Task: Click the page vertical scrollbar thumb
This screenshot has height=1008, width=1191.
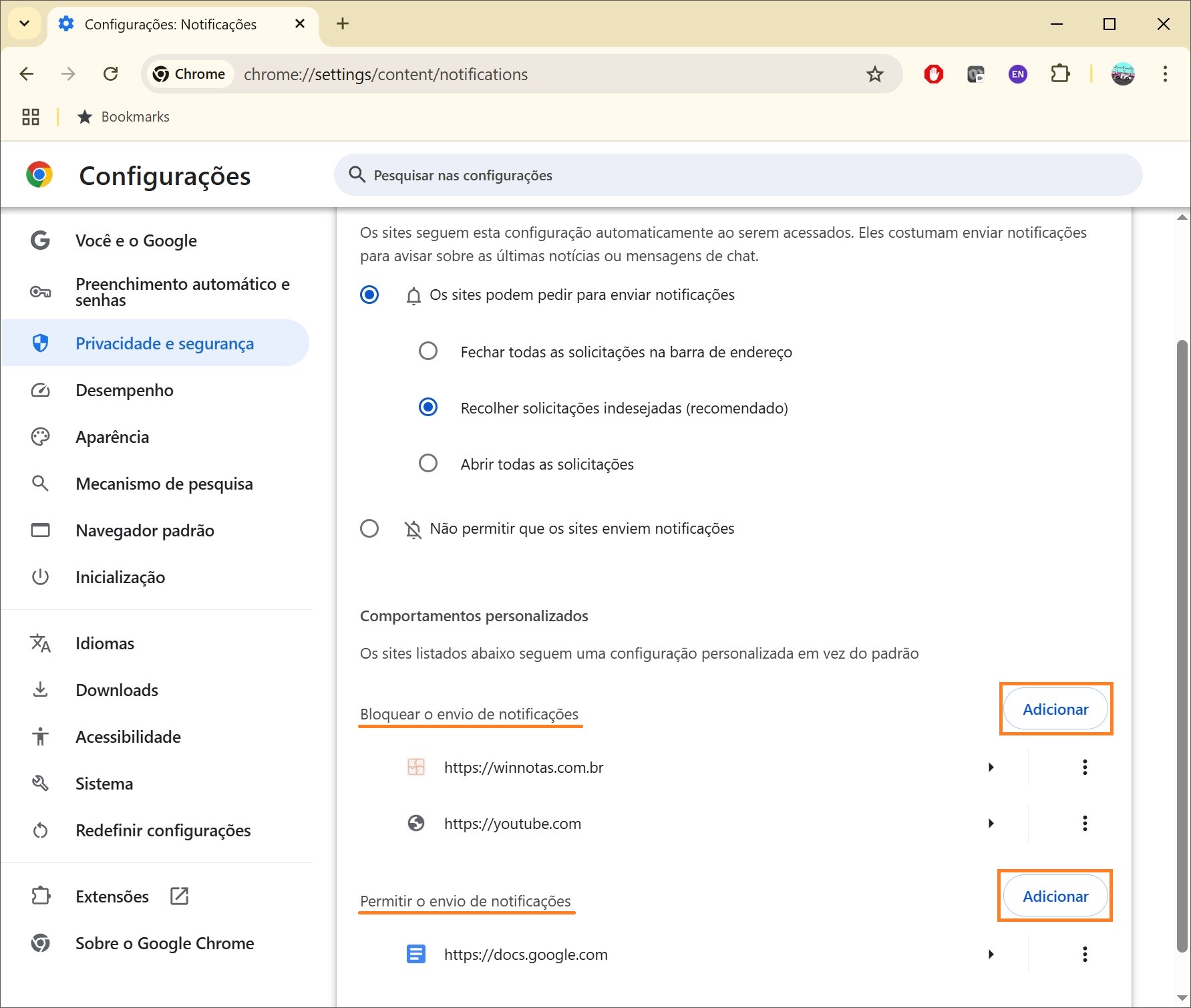Action: click(x=1182, y=646)
